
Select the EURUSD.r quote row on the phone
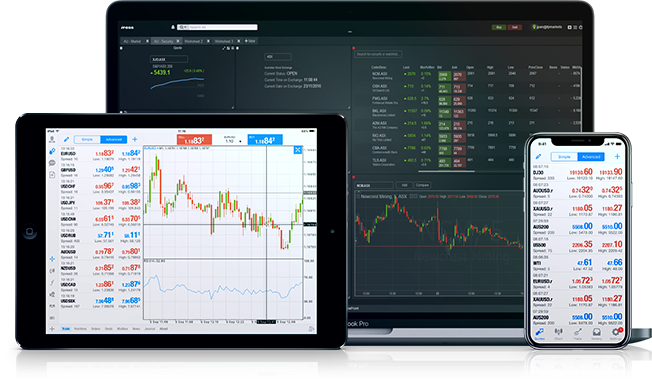click(578, 282)
